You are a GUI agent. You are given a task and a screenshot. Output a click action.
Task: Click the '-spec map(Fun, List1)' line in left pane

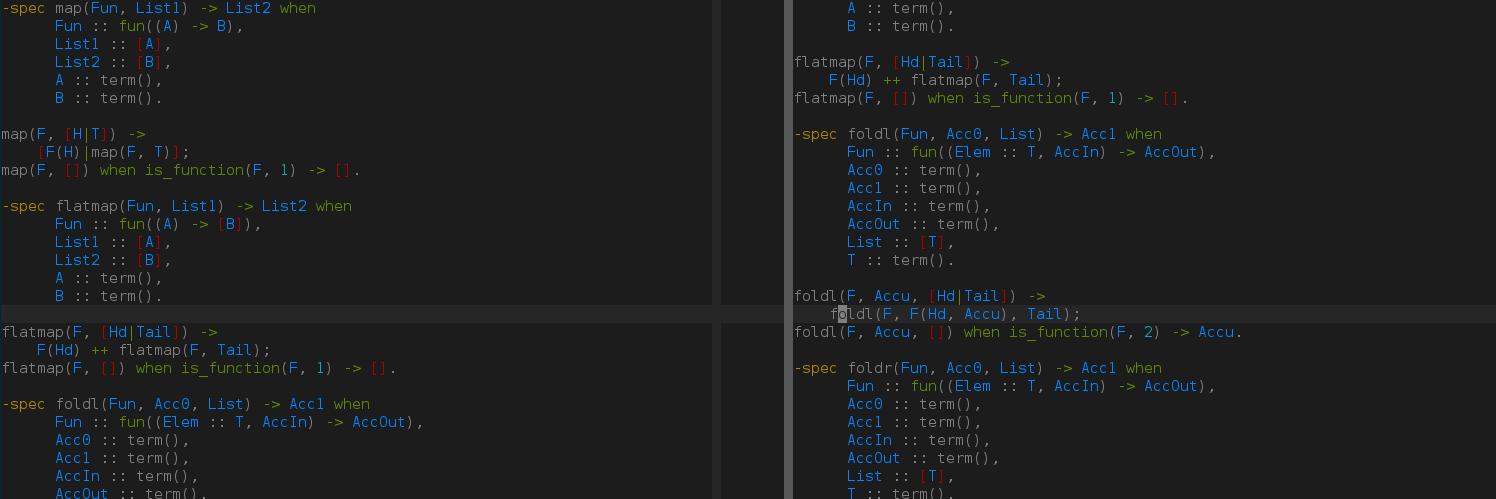[159, 8]
